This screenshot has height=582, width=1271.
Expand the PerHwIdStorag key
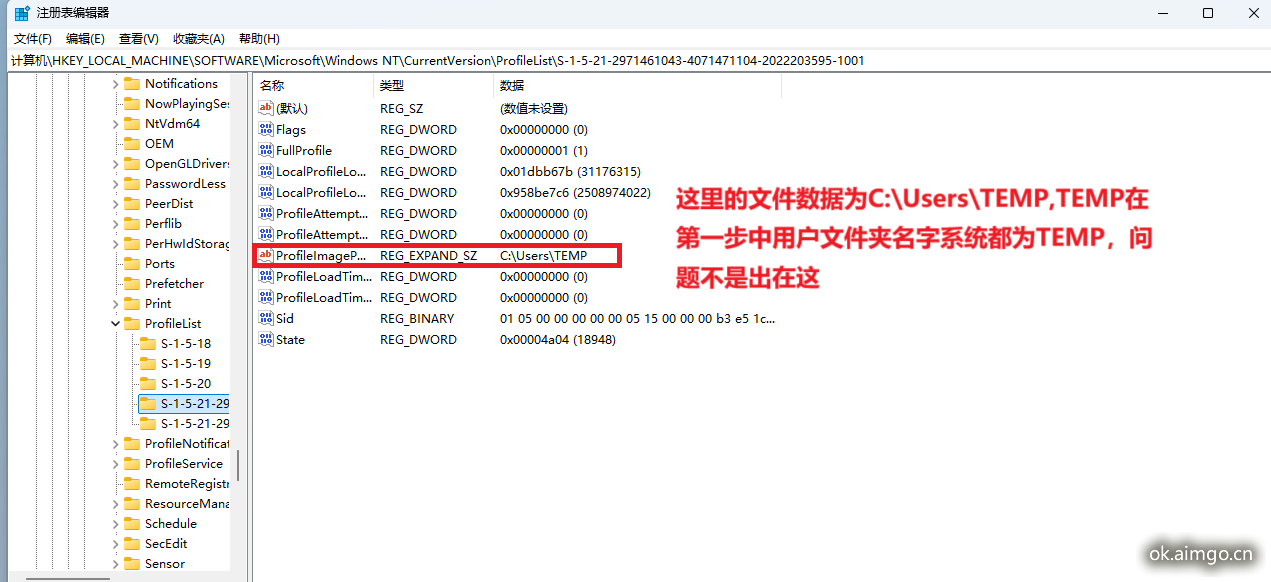pyautogui.click(x=115, y=244)
